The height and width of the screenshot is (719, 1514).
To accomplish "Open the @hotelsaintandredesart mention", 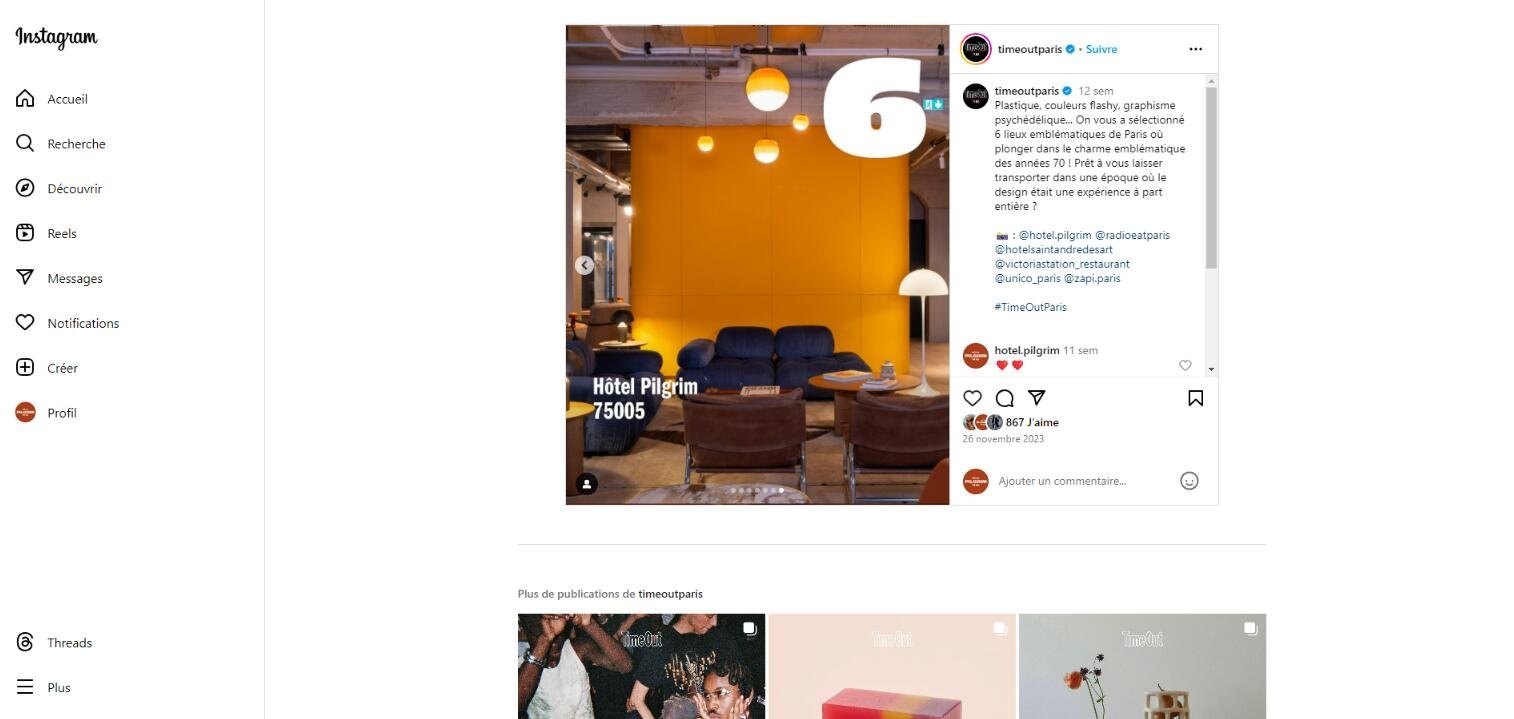I will (x=1053, y=250).
